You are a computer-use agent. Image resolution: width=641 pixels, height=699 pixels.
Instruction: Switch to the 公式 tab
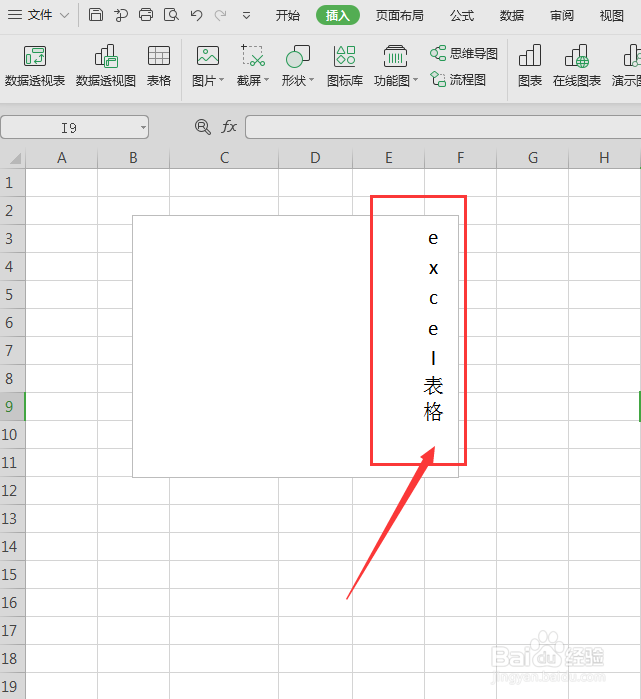[462, 16]
